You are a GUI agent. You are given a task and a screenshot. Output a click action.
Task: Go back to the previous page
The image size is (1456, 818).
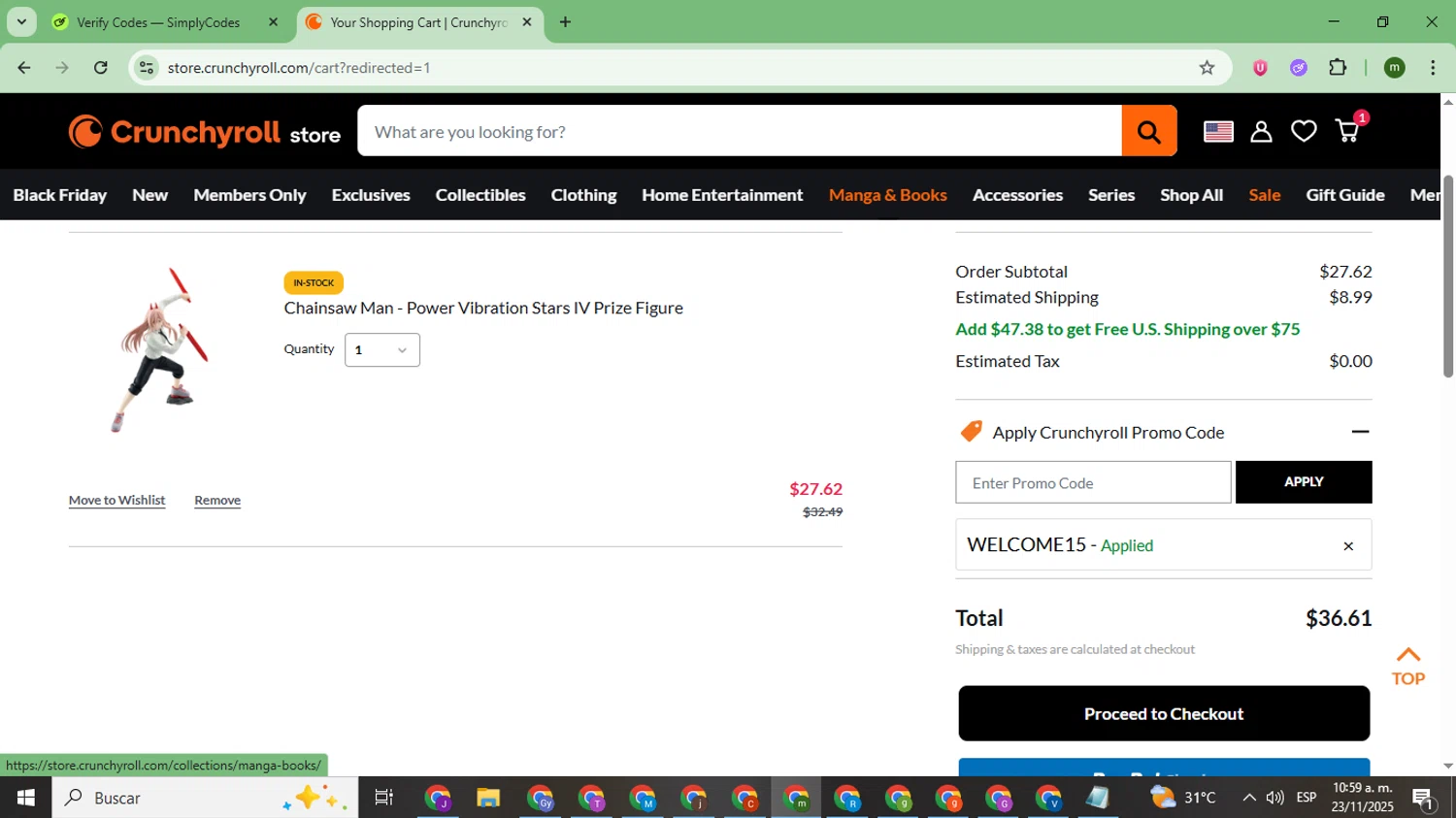point(24,67)
